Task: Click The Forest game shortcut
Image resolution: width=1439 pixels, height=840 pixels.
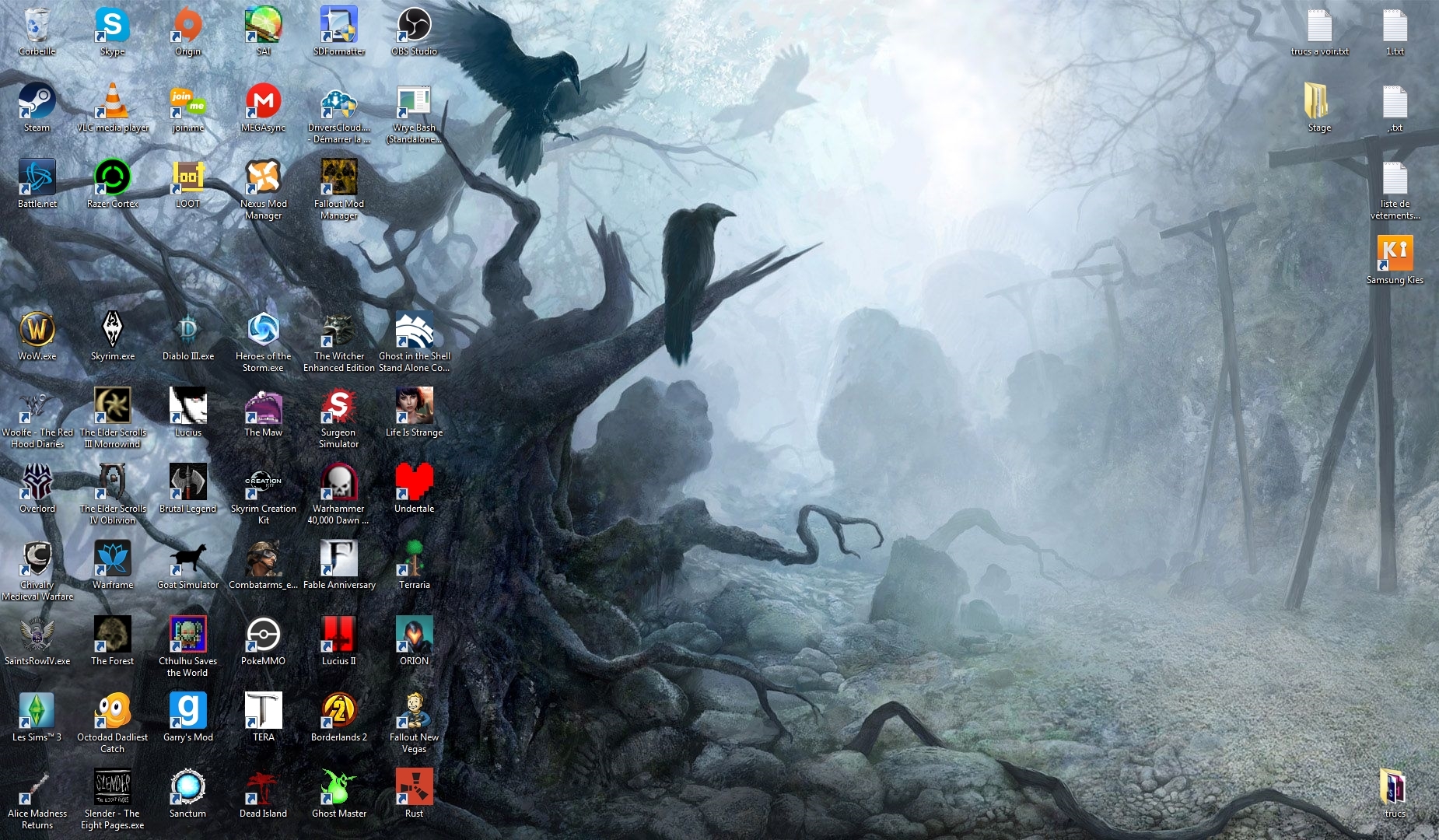Action: coord(112,635)
